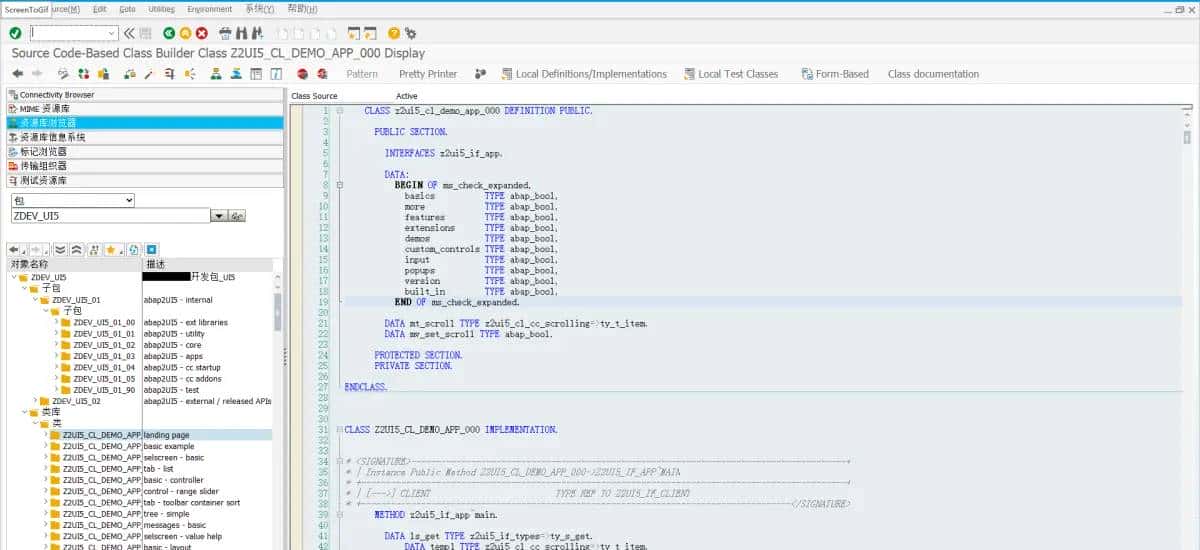The width and height of the screenshot is (1200, 550).
Task: Click the red Cancel icon in the standard toolbar
Action: click(x=202, y=33)
